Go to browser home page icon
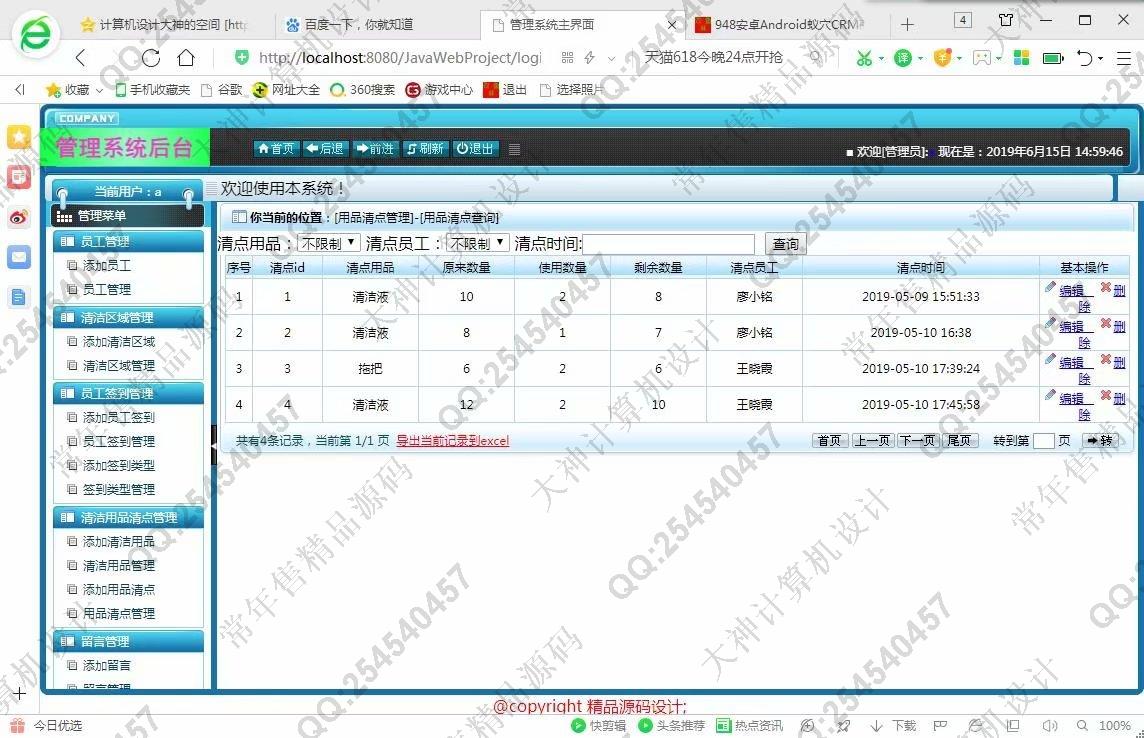 [187, 58]
